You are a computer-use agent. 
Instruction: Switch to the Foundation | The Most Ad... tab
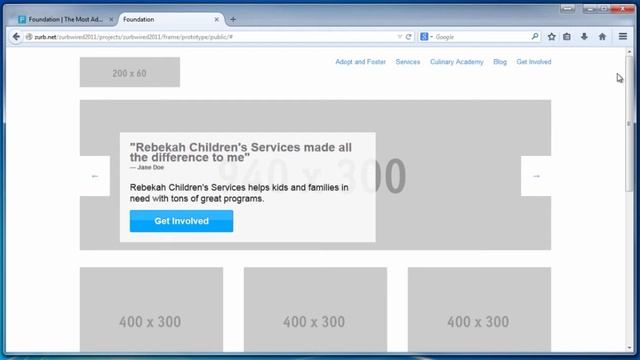point(65,19)
